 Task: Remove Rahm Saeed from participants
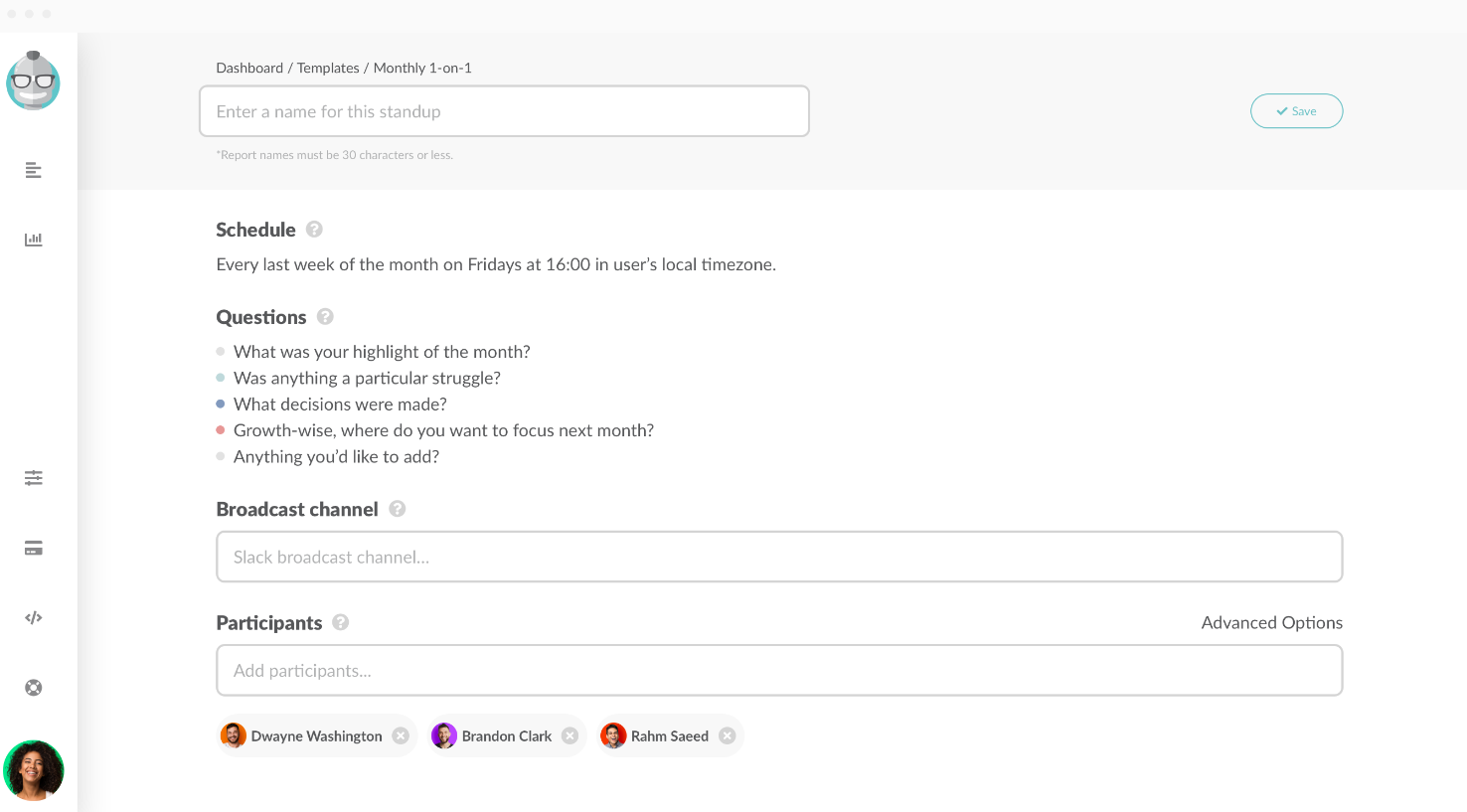(728, 736)
